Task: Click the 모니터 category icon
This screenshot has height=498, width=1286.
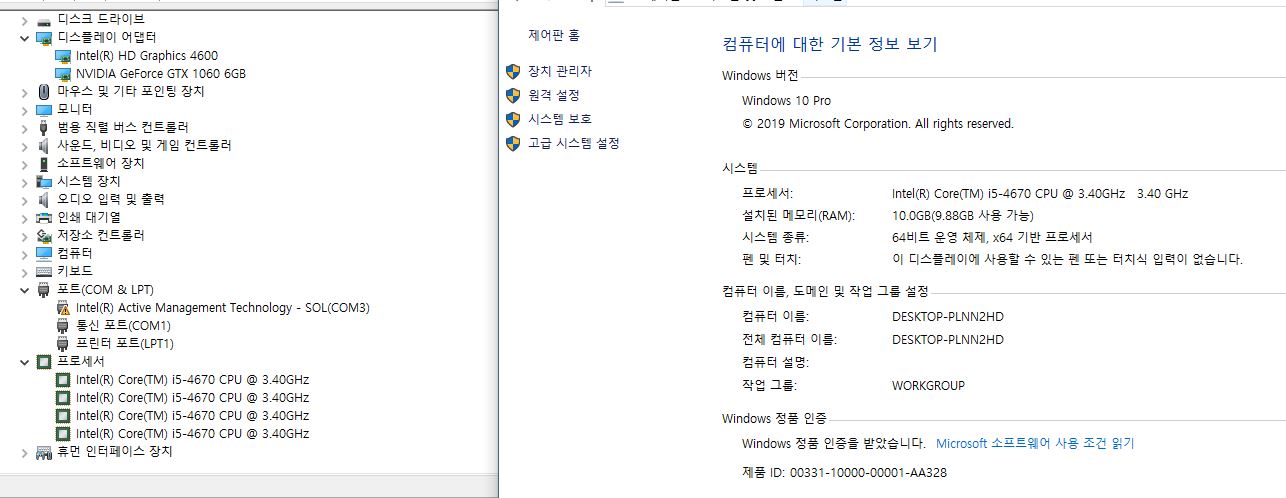Action: click(x=44, y=109)
